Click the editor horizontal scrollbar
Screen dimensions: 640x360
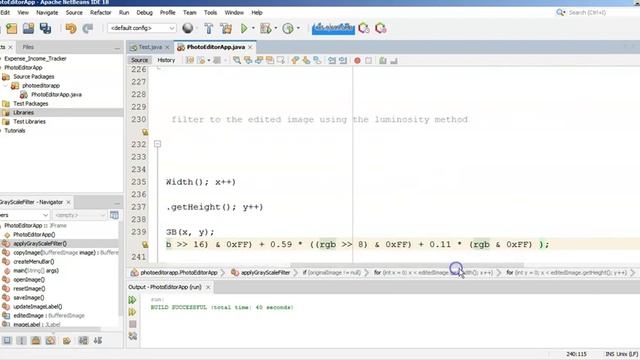pyautogui.click(x=407, y=264)
